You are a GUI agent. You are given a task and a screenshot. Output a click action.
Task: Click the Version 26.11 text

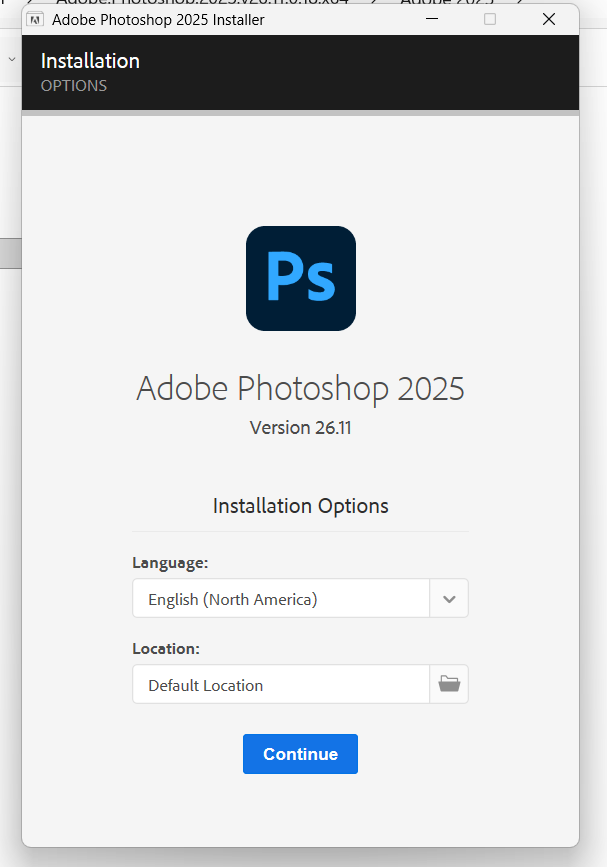click(300, 428)
